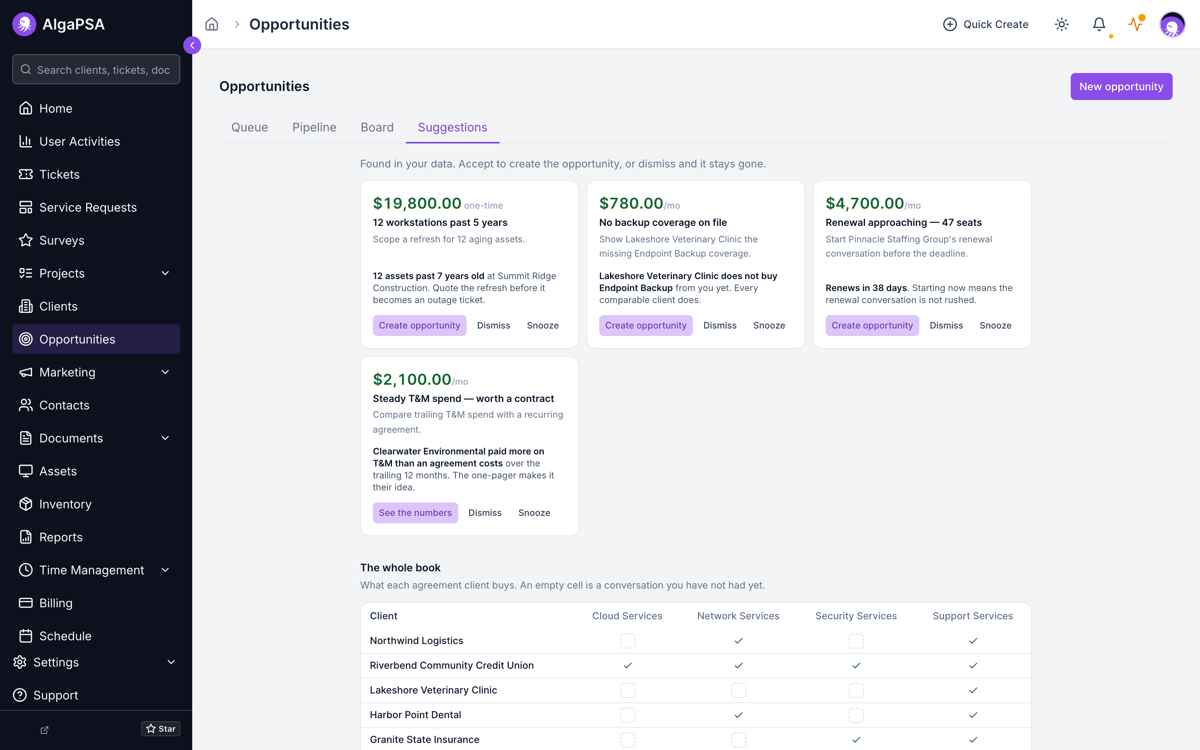Dismiss the No backup coverage suggestion
The image size is (1200, 750).
[x=720, y=325]
